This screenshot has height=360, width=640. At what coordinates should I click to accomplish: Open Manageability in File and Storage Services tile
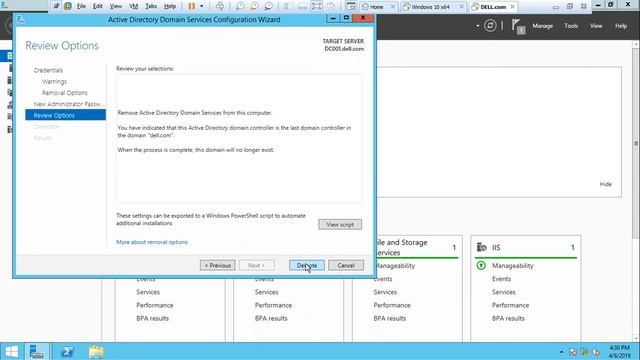395,266
